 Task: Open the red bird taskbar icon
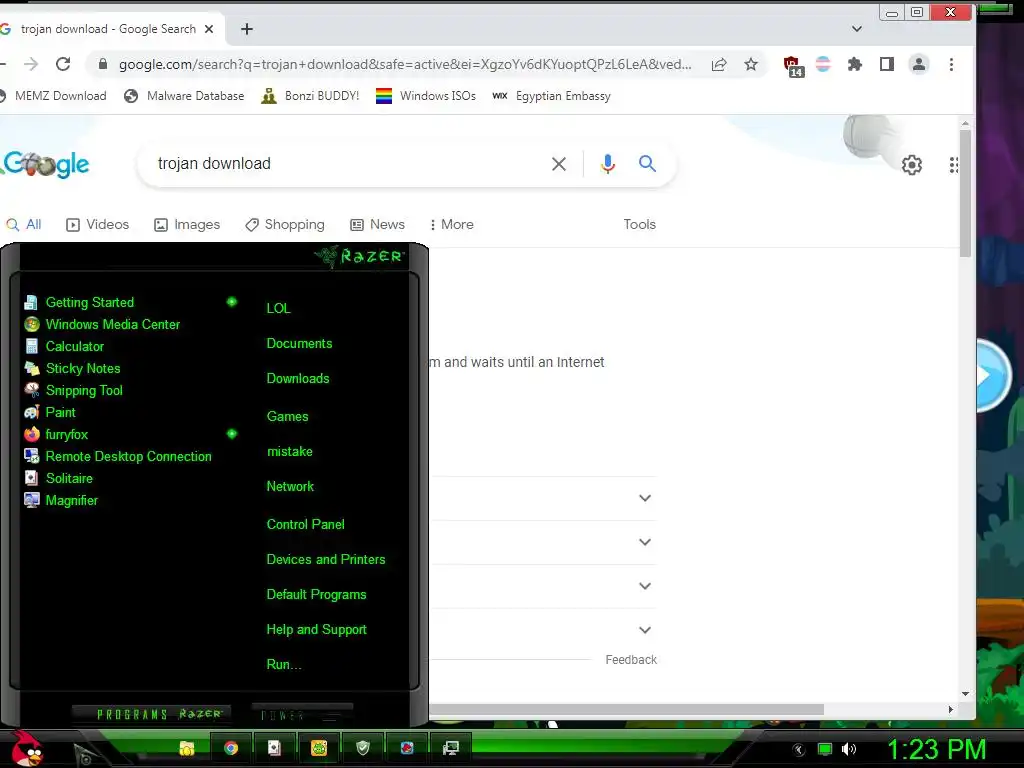coord(407,748)
